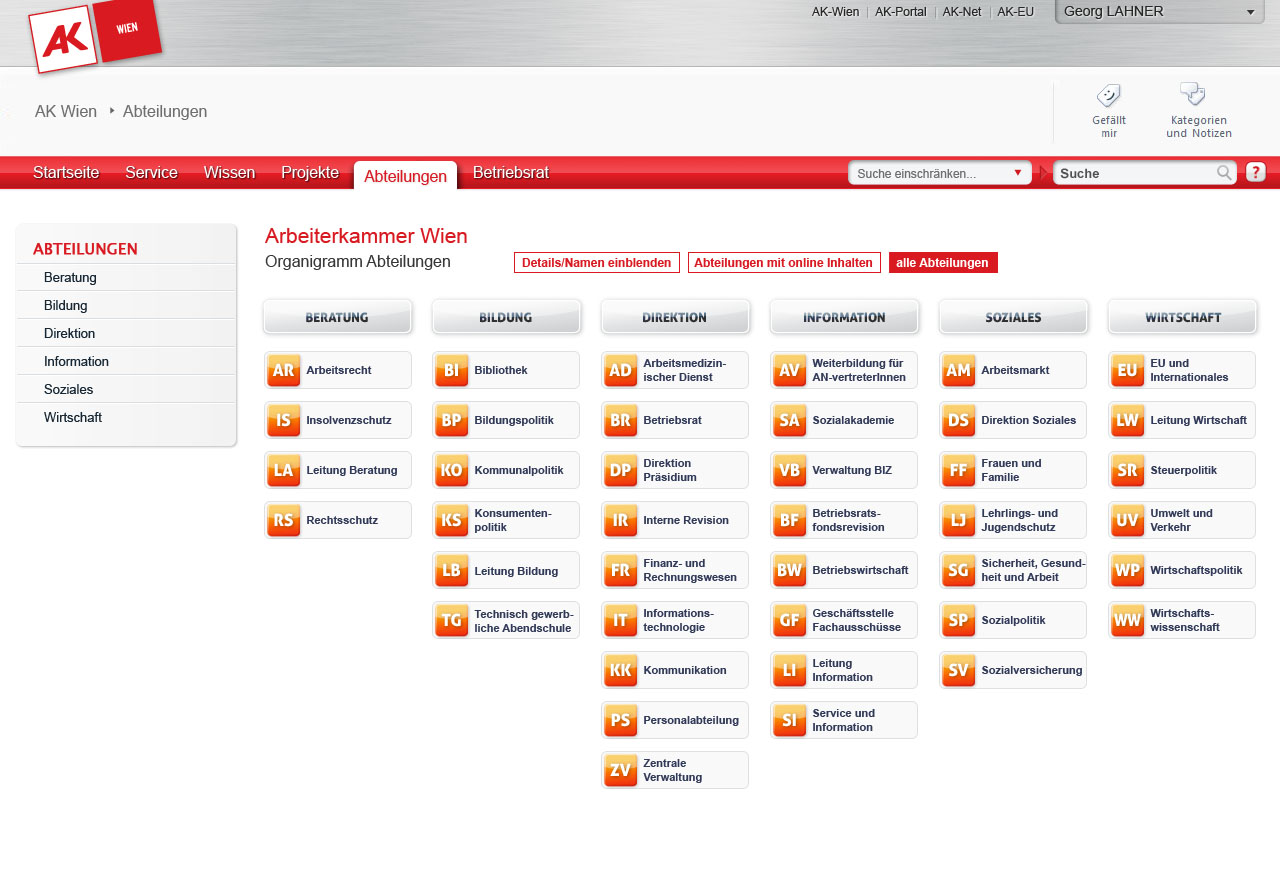
Task: Select the KS Konsumentenpolitik icon
Action: [452, 520]
